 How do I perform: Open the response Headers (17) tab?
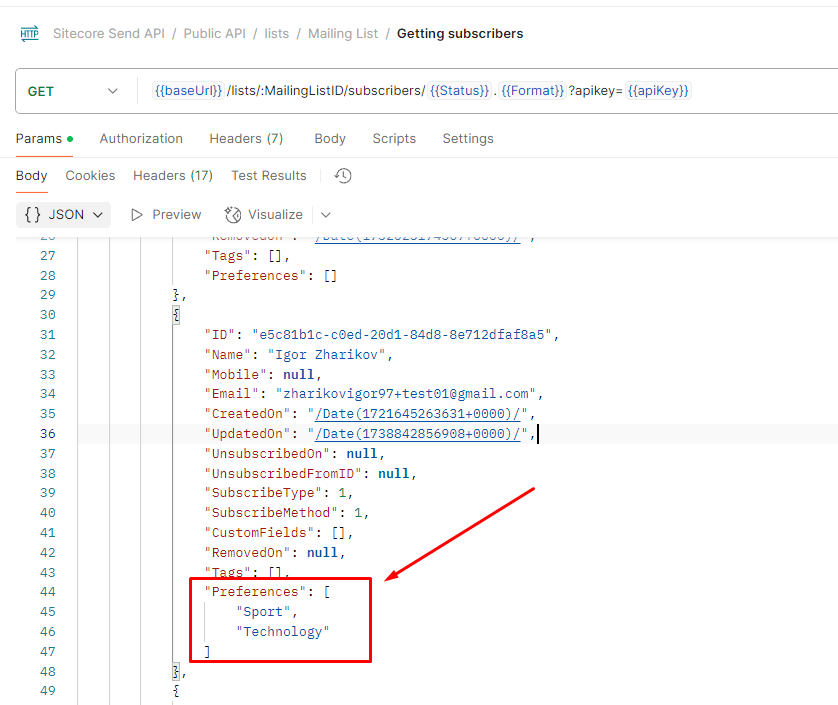click(x=173, y=176)
